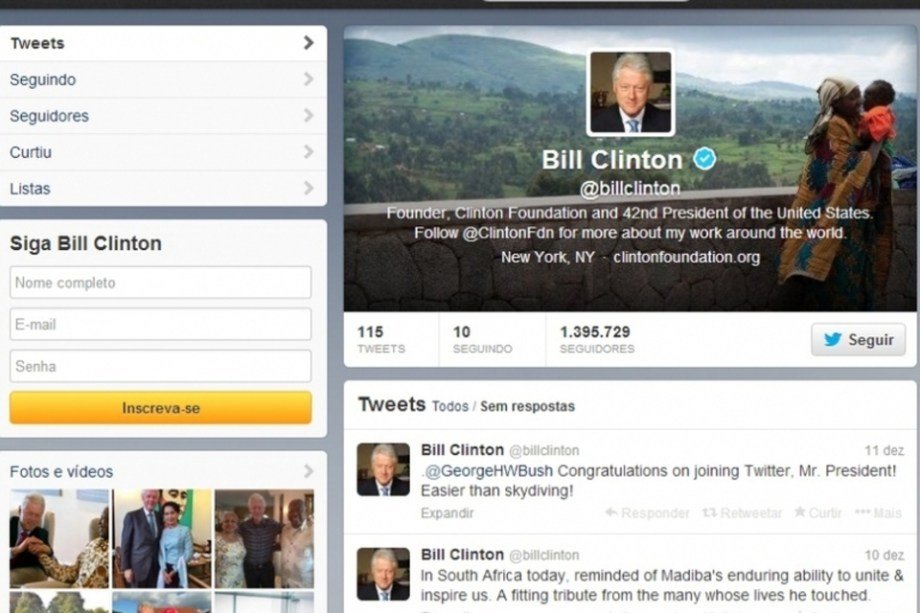Click the orange Inscreva-se button
920x613 pixels.
[x=161, y=408]
